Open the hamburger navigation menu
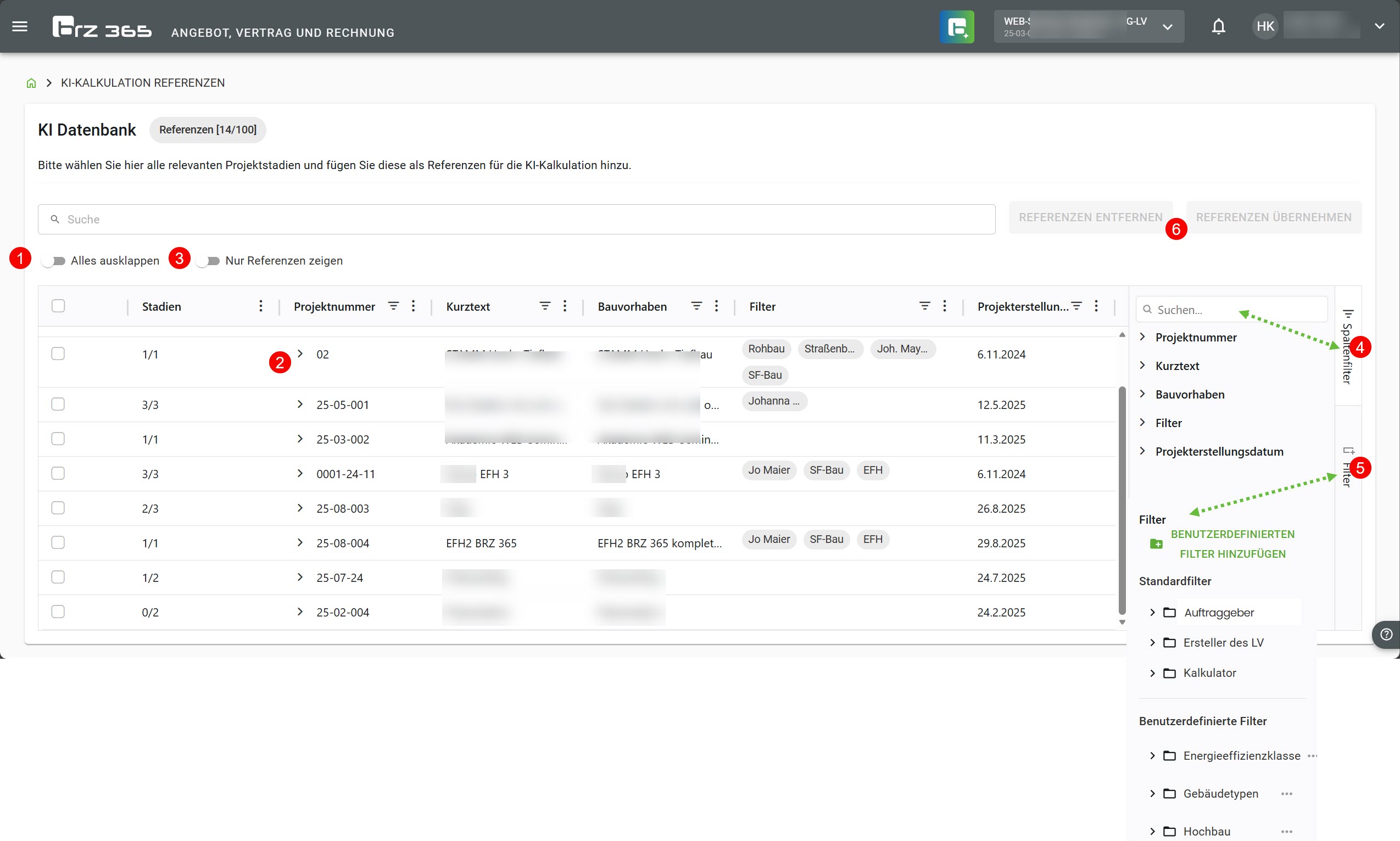 (x=20, y=27)
